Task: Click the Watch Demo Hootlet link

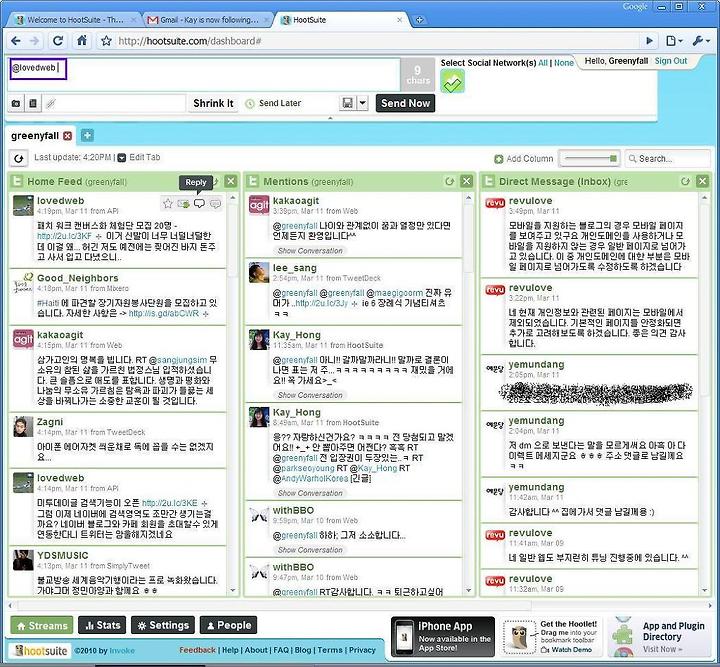Action: coord(568,650)
